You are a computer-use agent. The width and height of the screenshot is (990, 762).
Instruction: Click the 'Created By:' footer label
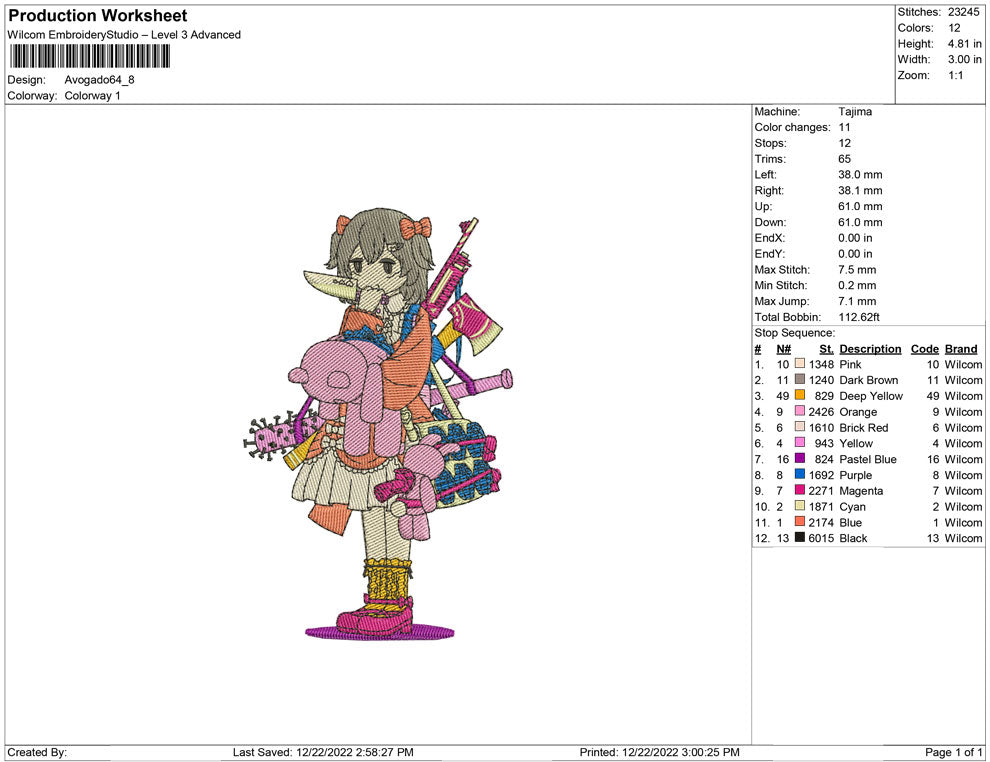(x=37, y=752)
